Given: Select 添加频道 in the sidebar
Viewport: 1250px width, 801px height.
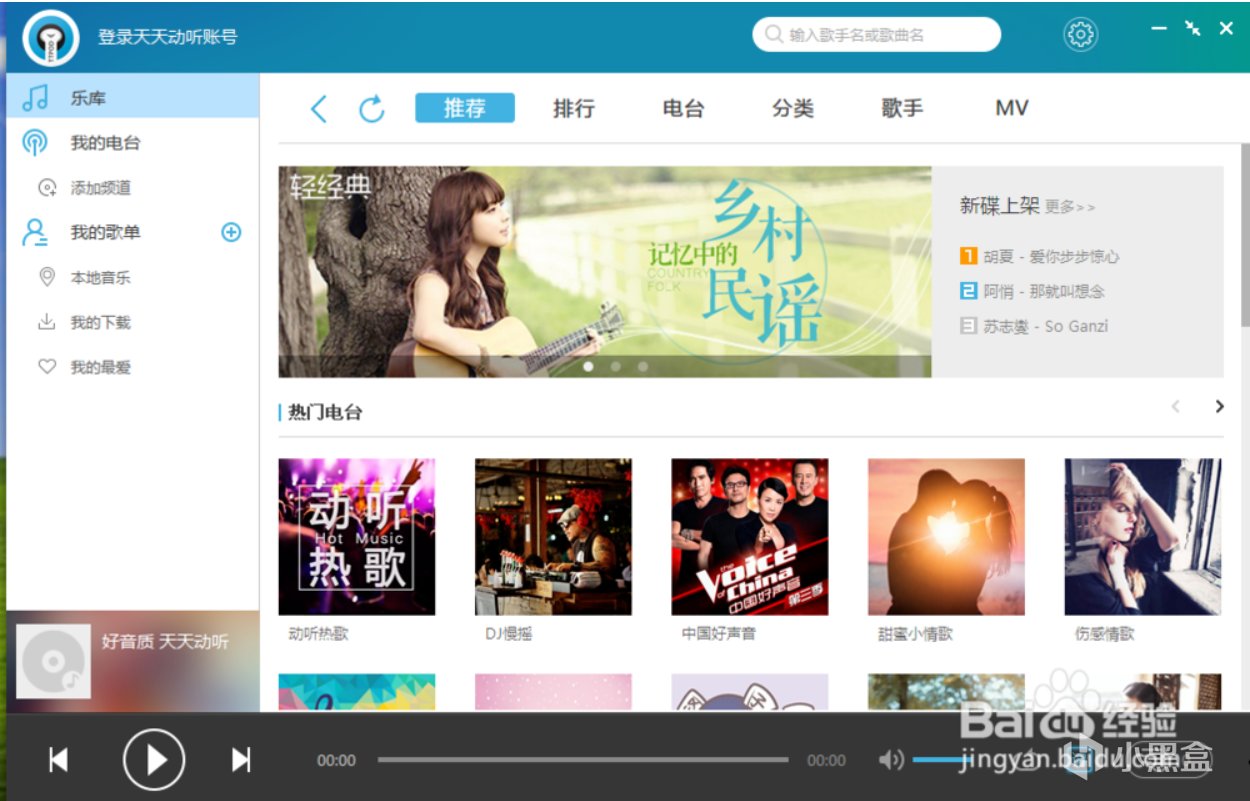Looking at the screenshot, I should click(x=132, y=188).
